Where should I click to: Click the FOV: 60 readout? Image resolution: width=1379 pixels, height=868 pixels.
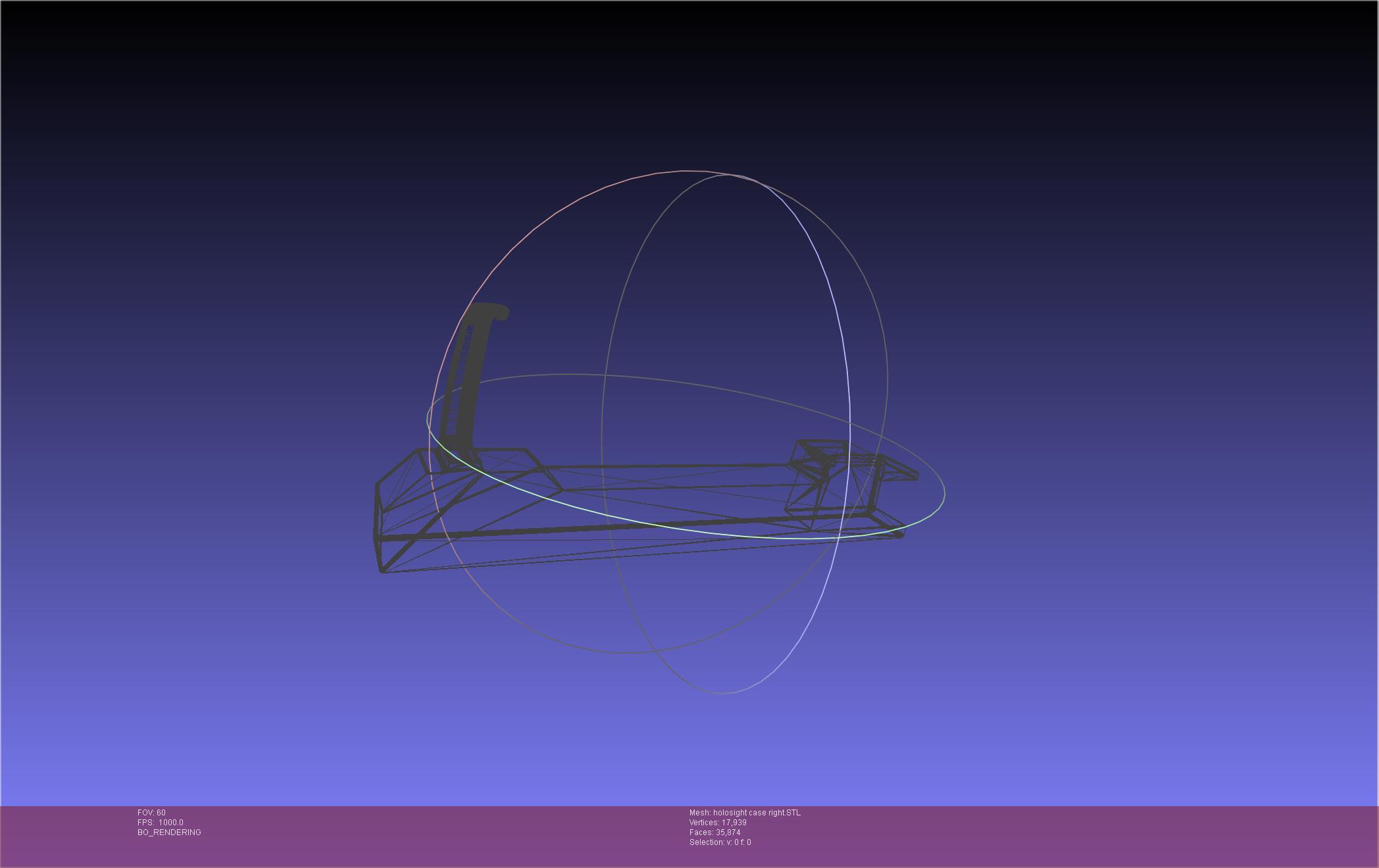point(151,813)
